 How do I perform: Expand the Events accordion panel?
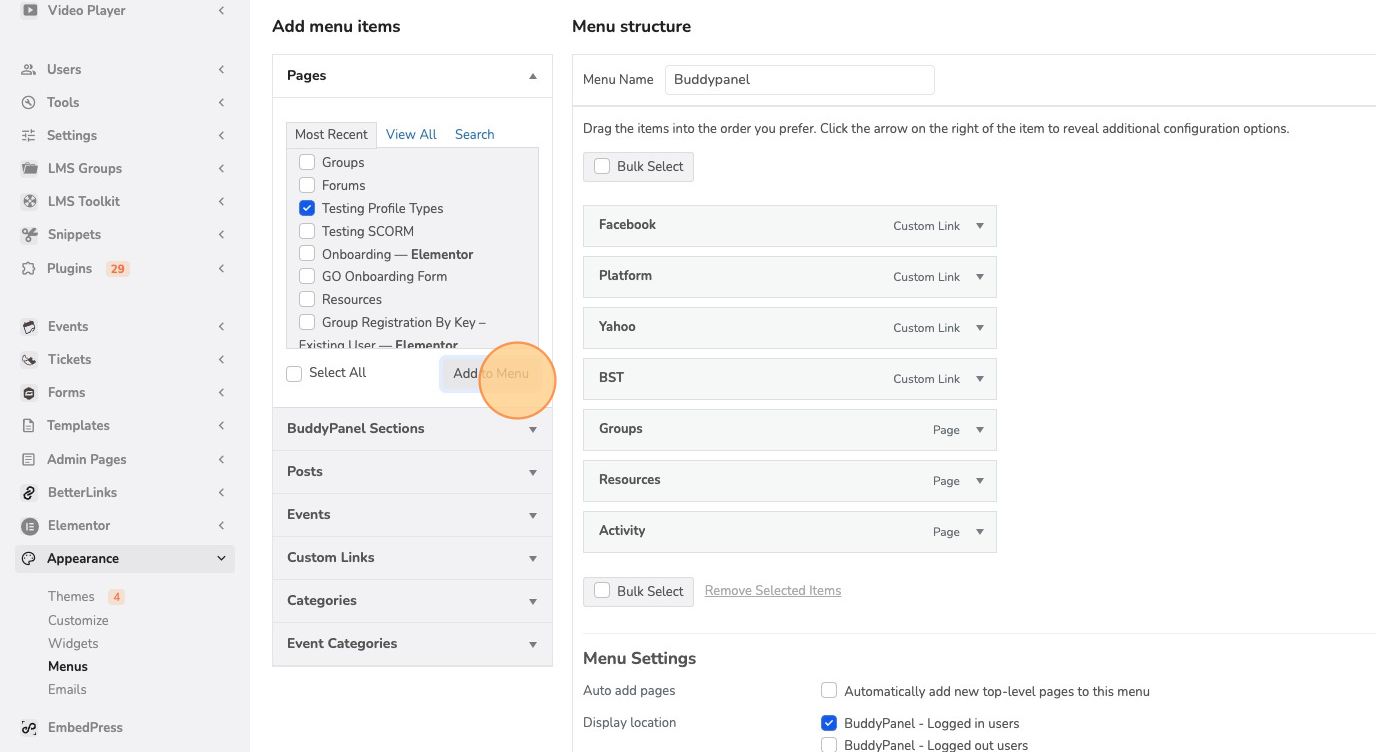[x=533, y=515]
